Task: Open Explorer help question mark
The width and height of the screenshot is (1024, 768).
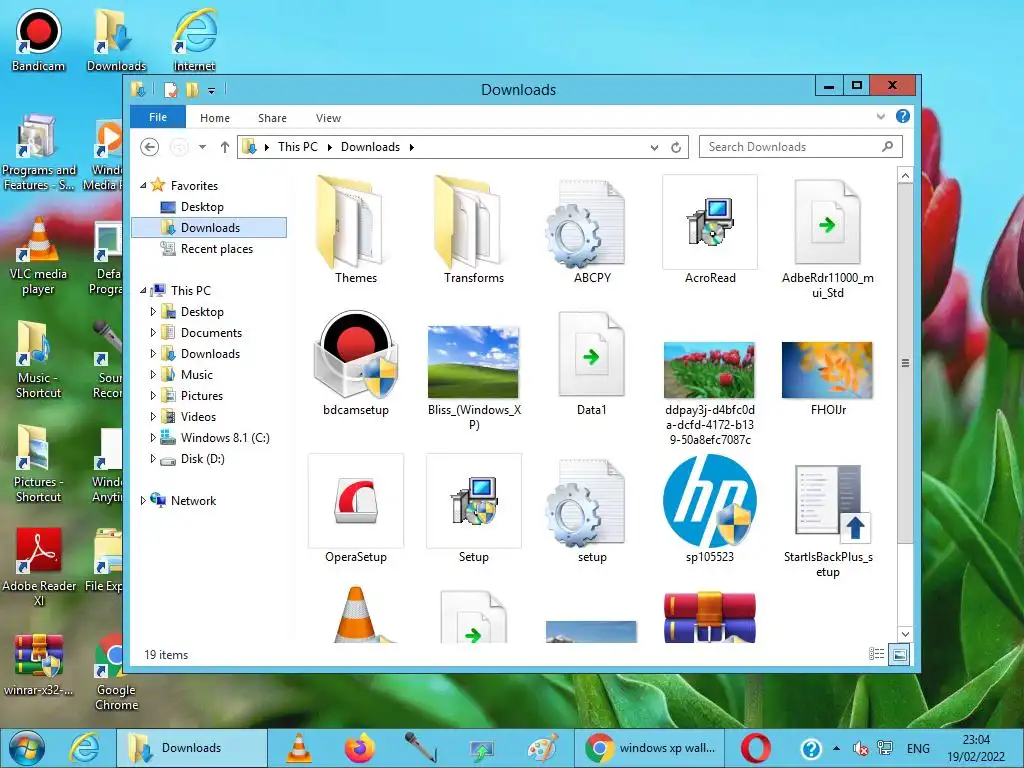Action: click(x=903, y=116)
